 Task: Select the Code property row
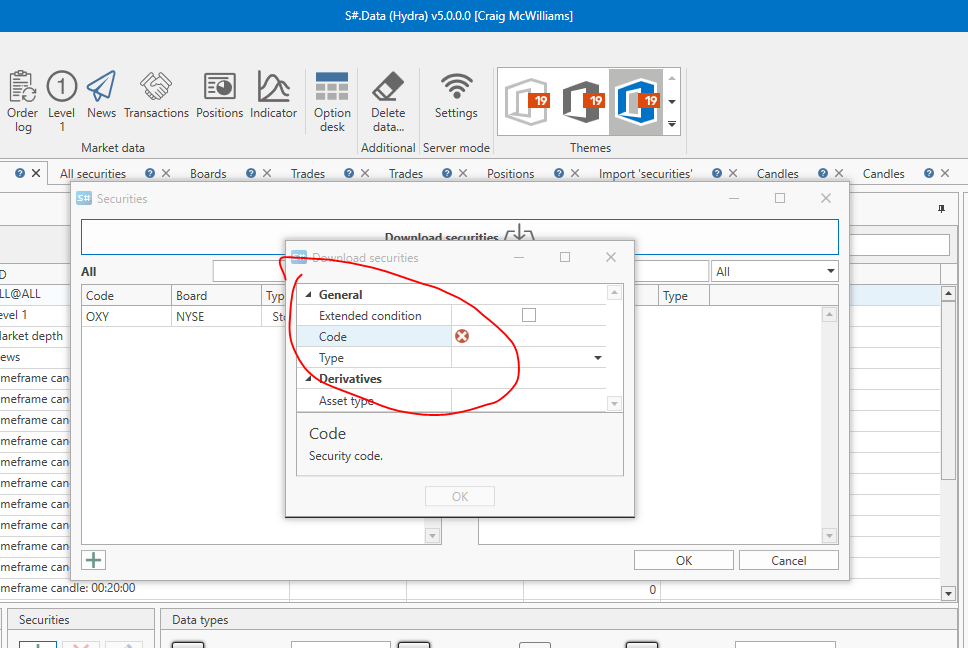[451, 336]
